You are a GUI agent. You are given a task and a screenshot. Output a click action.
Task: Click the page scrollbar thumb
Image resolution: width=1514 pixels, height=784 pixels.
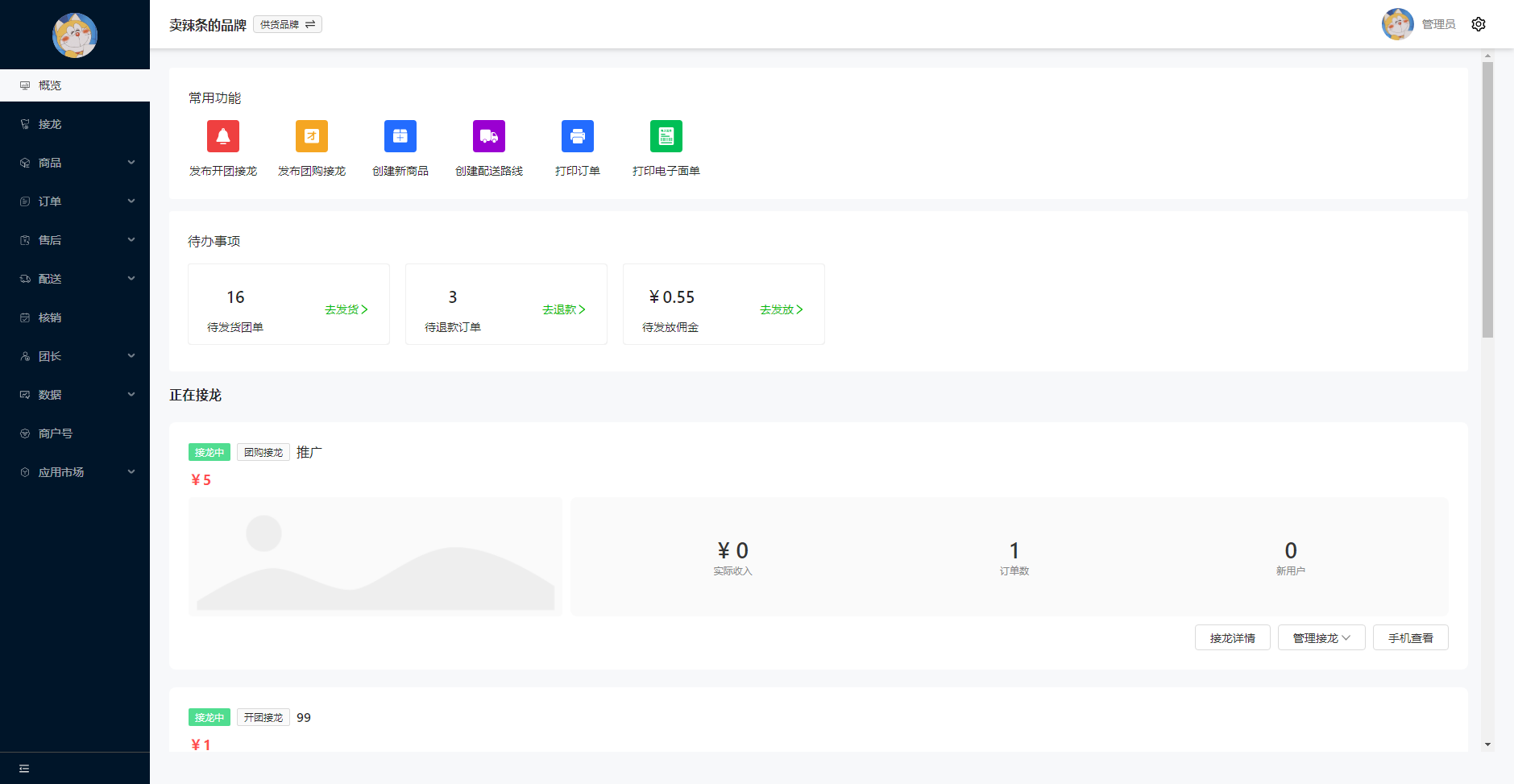pos(1487,200)
